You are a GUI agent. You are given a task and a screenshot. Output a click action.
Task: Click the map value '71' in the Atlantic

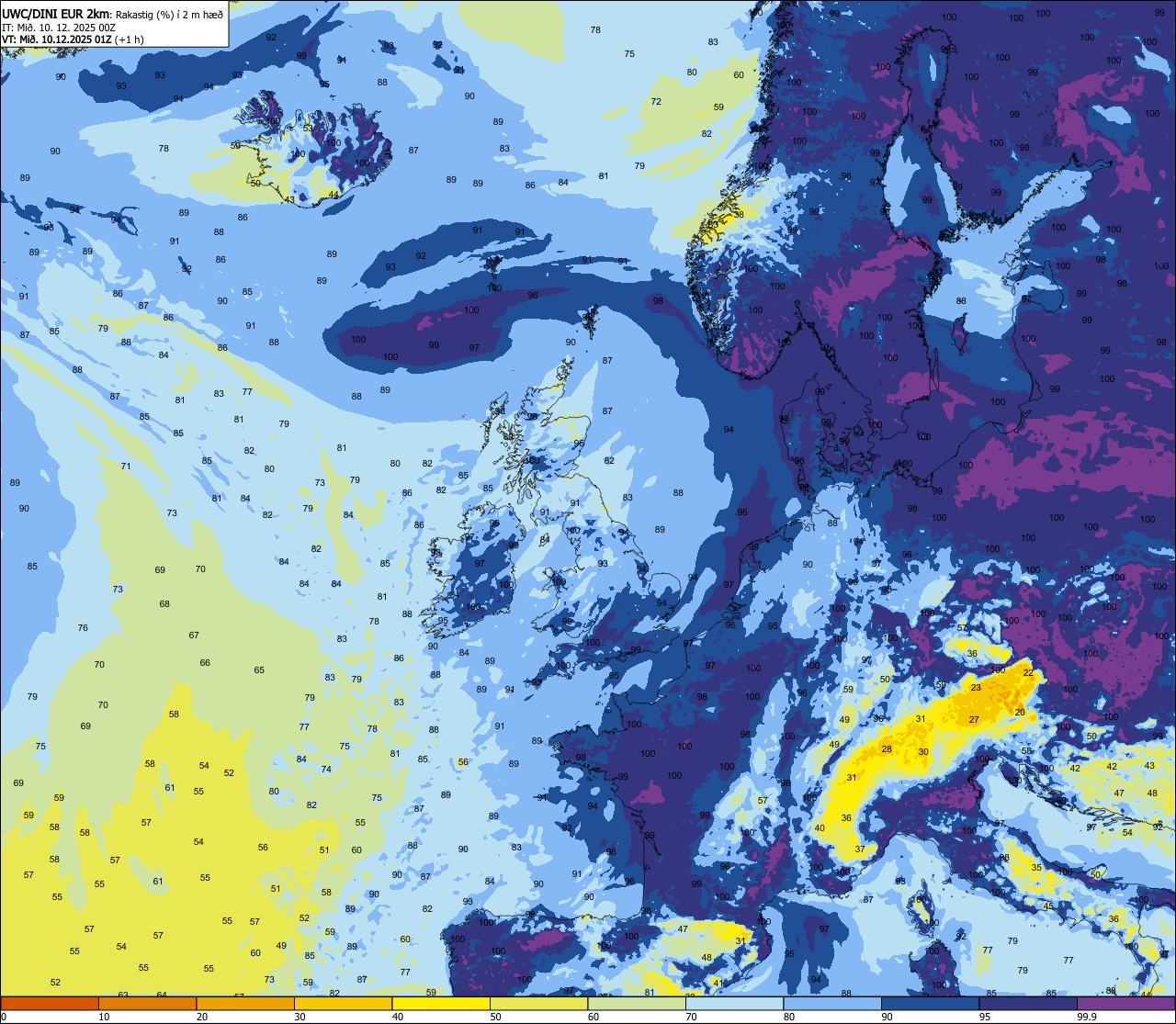point(126,467)
